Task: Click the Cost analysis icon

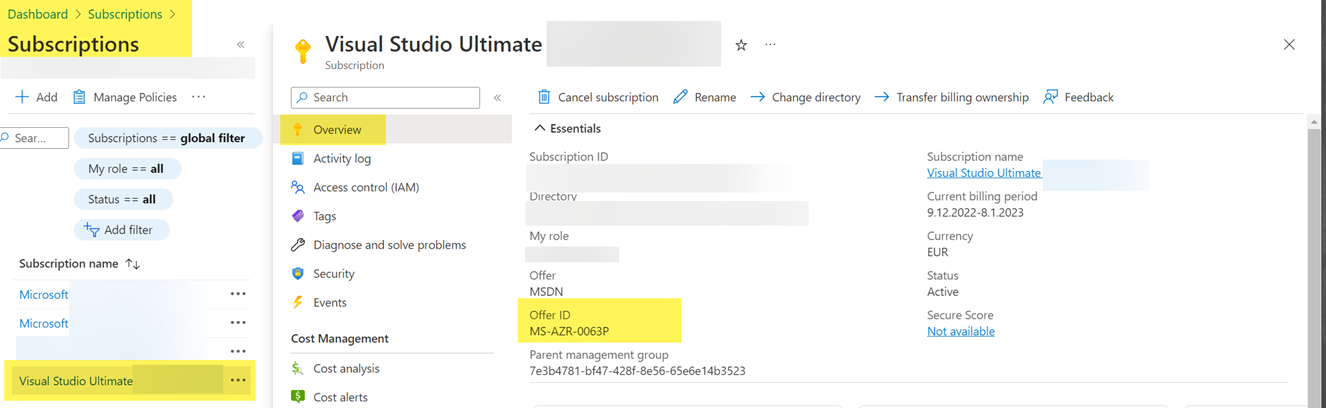Action: point(297,369)
